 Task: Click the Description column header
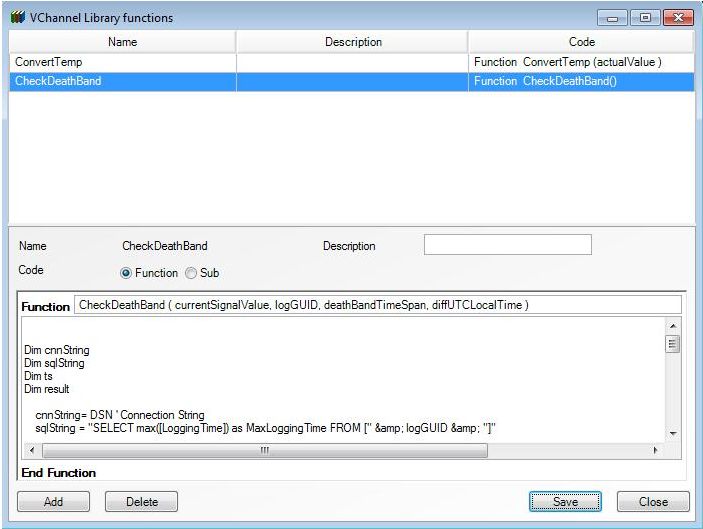(x=353, y=42)
